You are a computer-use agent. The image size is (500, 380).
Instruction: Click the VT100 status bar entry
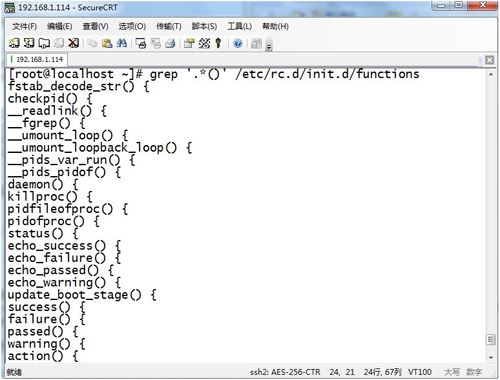click(420, 372)
